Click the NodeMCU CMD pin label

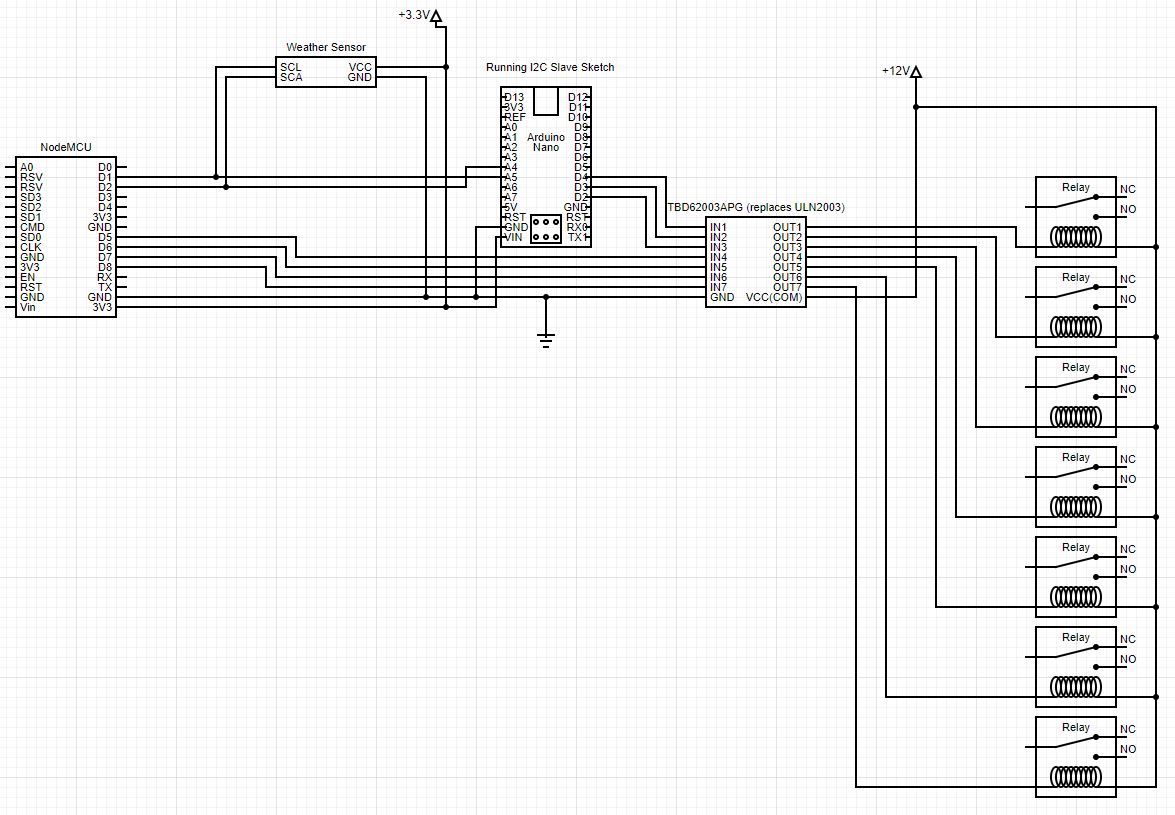32,227
